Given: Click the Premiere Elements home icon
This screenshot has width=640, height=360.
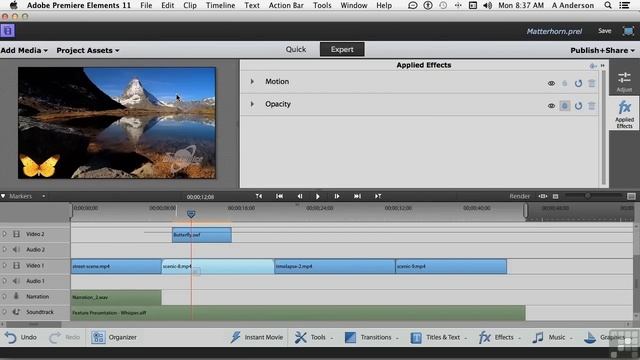Looking at the screenshot, I should coord(8,31).
